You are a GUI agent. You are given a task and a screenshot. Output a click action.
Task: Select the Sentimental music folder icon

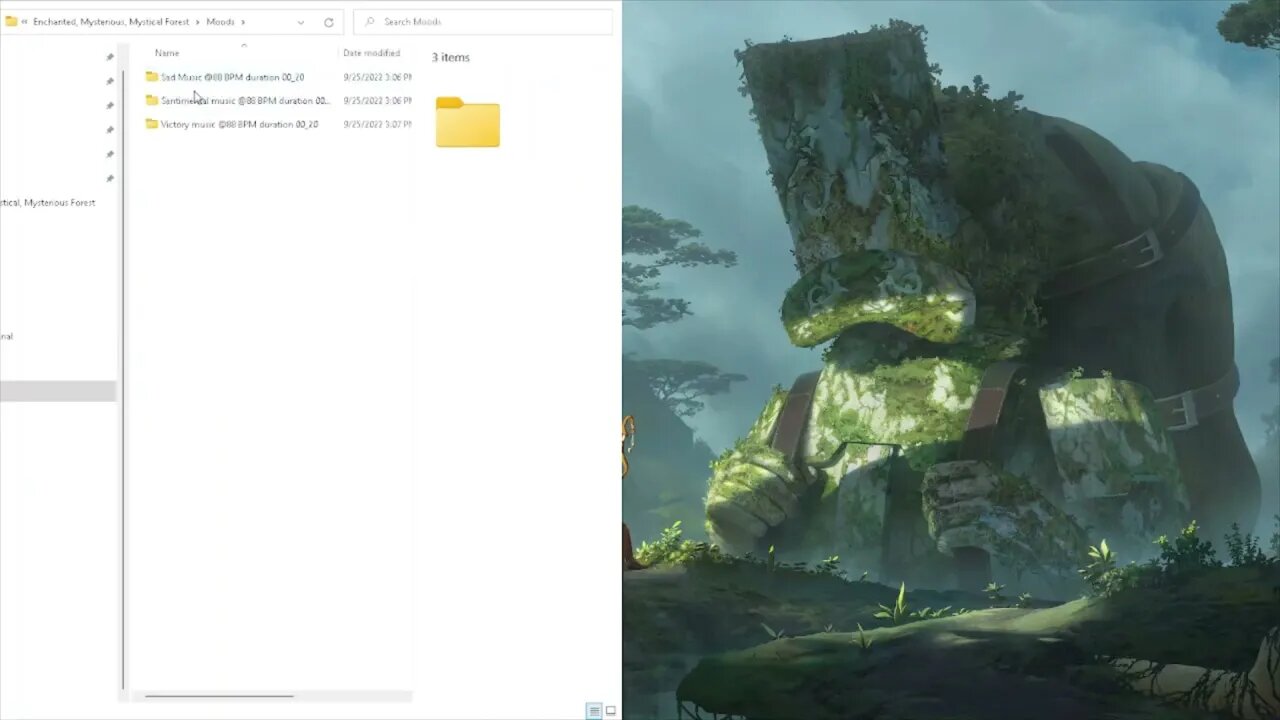[152, 100]
